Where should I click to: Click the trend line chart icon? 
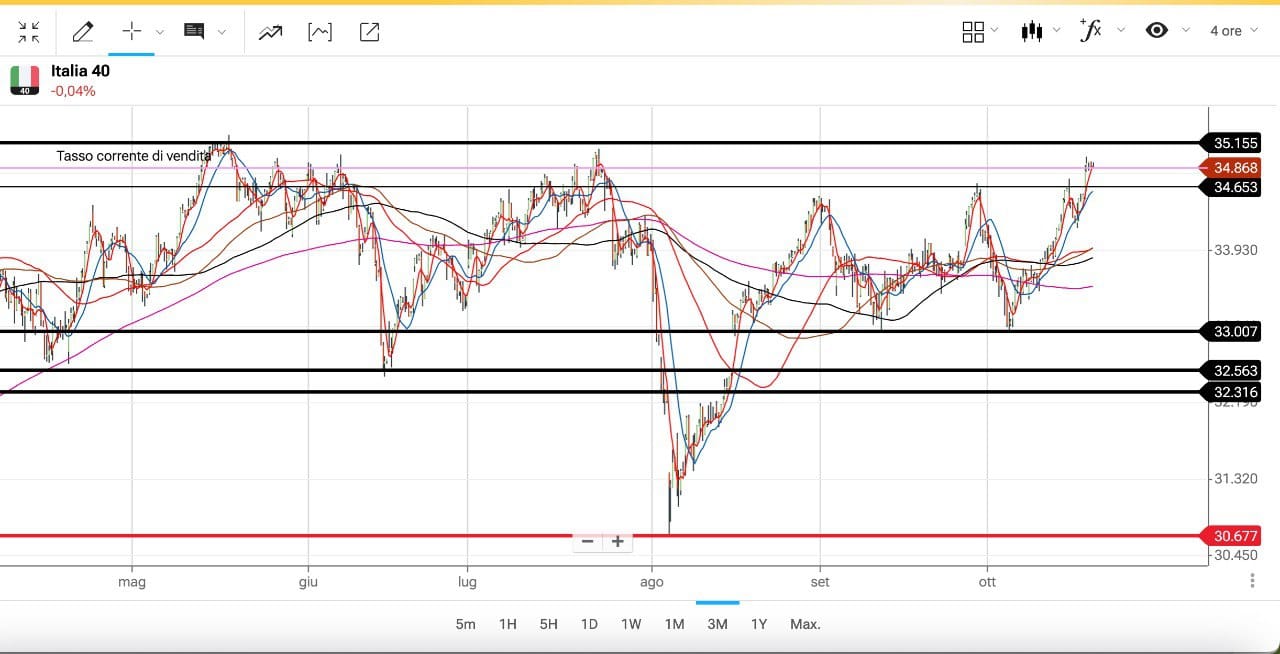pyautogui.click(x=270, y=32)
